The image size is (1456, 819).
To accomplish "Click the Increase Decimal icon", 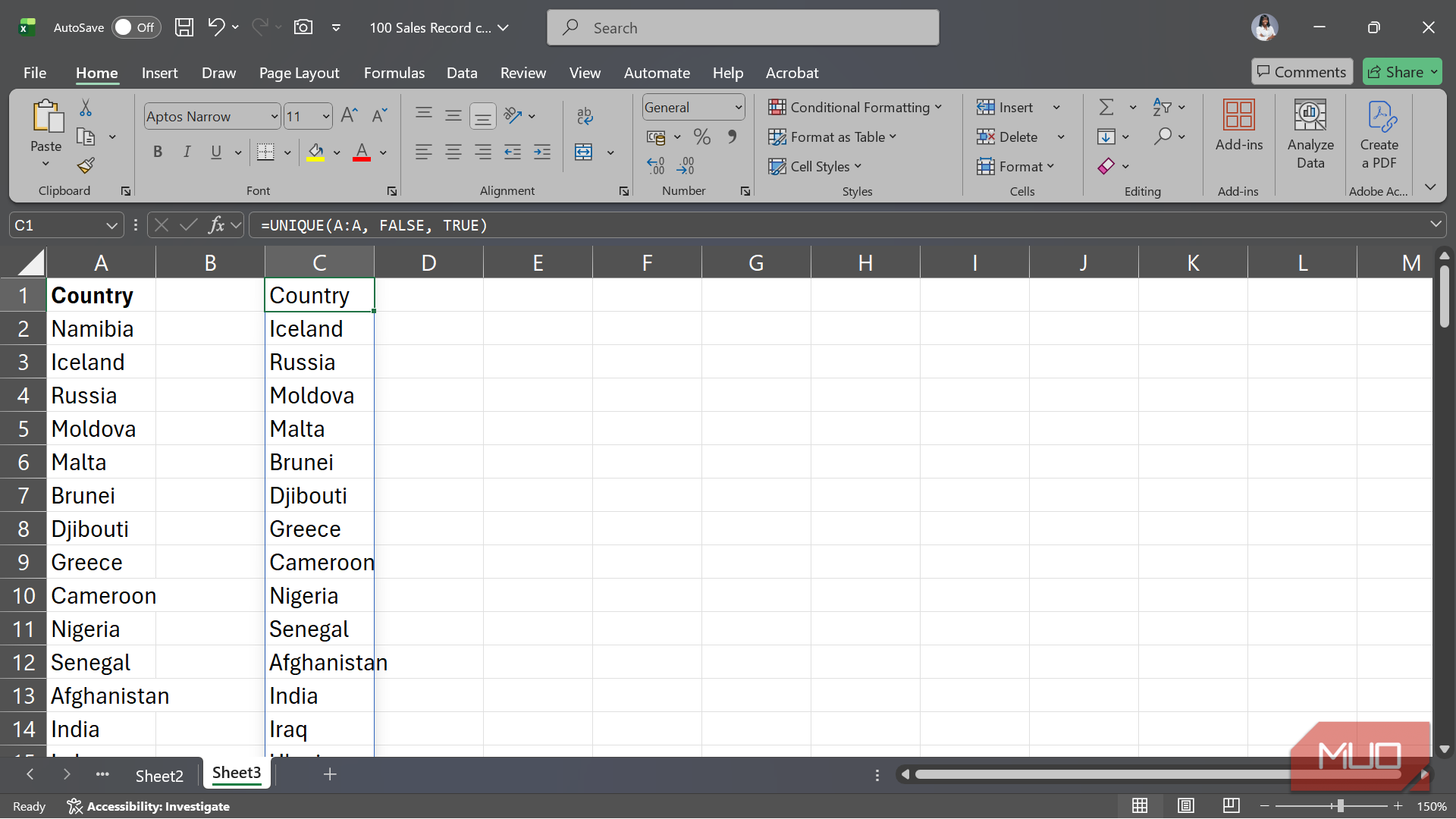I will tap(656, 165).
